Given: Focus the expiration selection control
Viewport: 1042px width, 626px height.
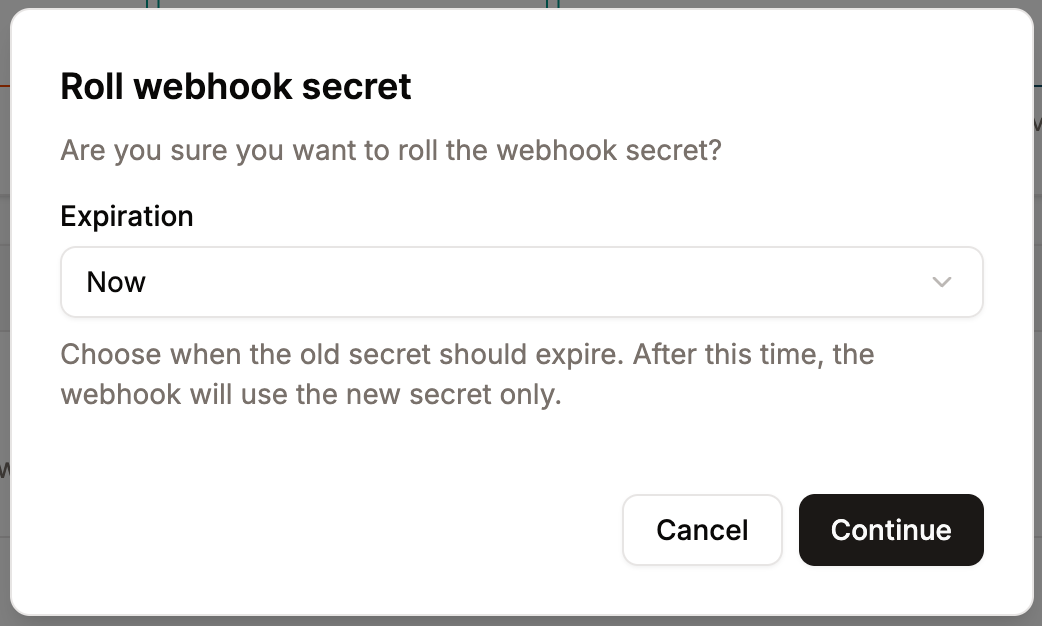Looking at the screenshot, I should pyautogui.click(x=520, y=282).
